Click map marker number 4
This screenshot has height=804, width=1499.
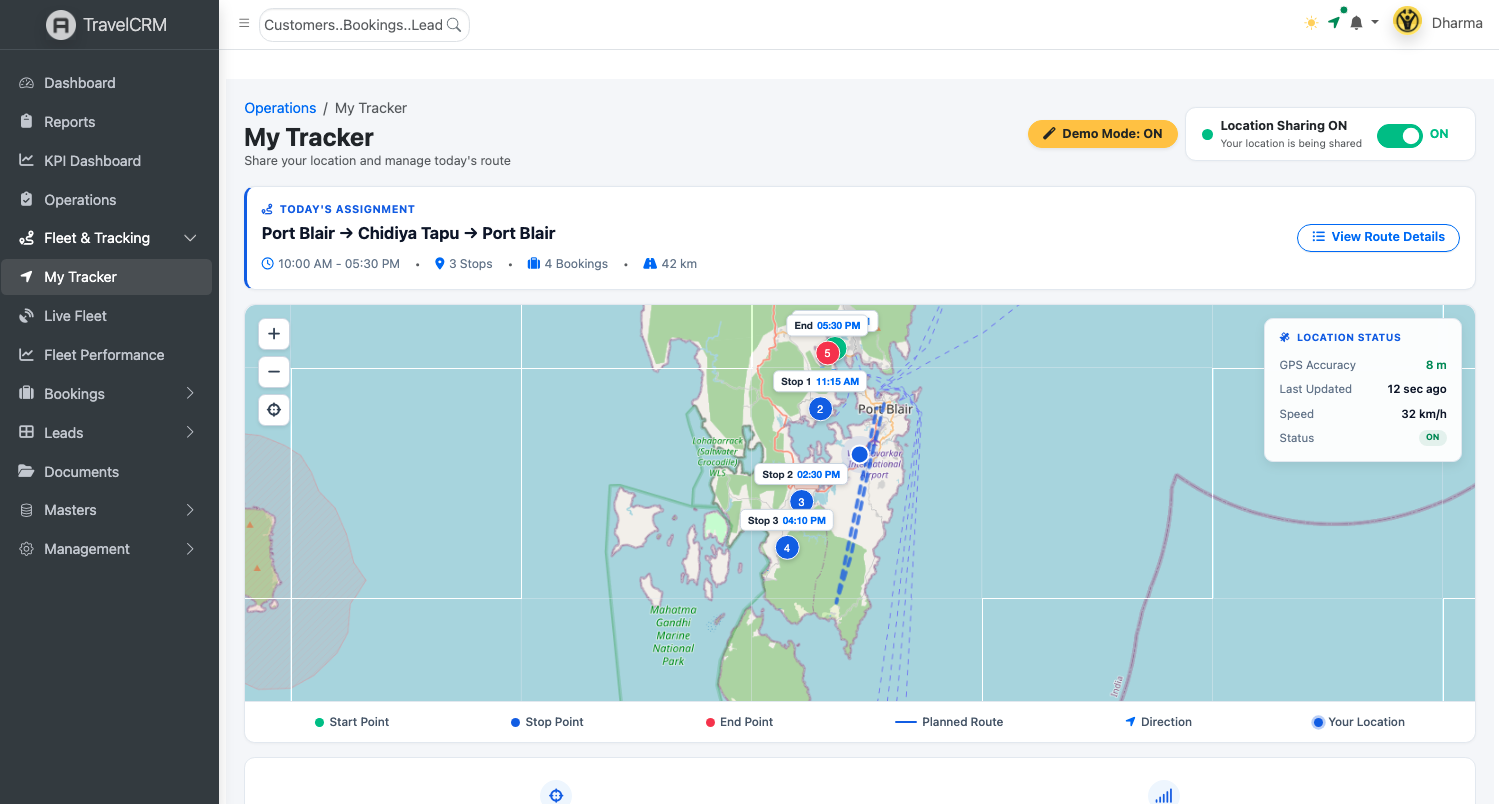(787, 548)
